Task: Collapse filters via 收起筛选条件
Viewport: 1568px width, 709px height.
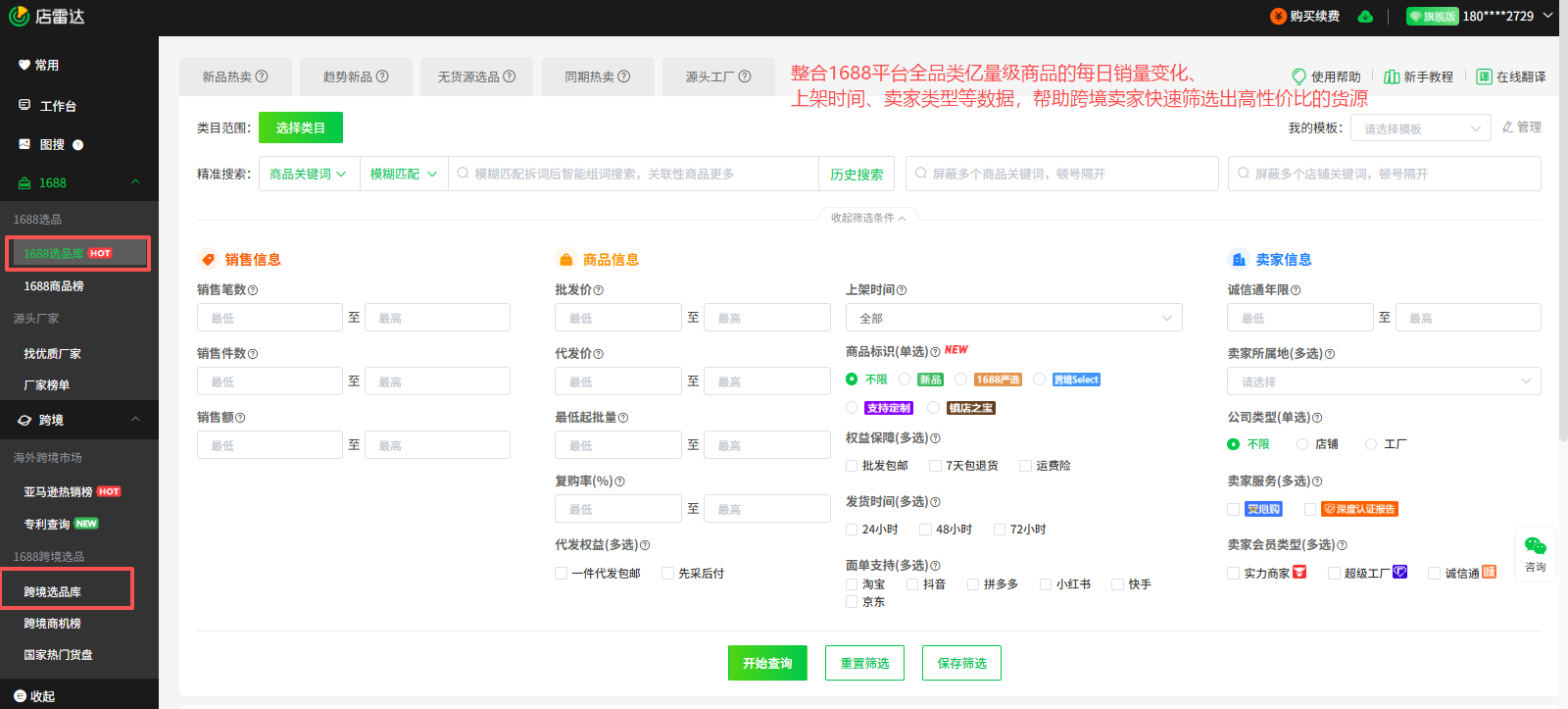Action: [x=868, y=218]
